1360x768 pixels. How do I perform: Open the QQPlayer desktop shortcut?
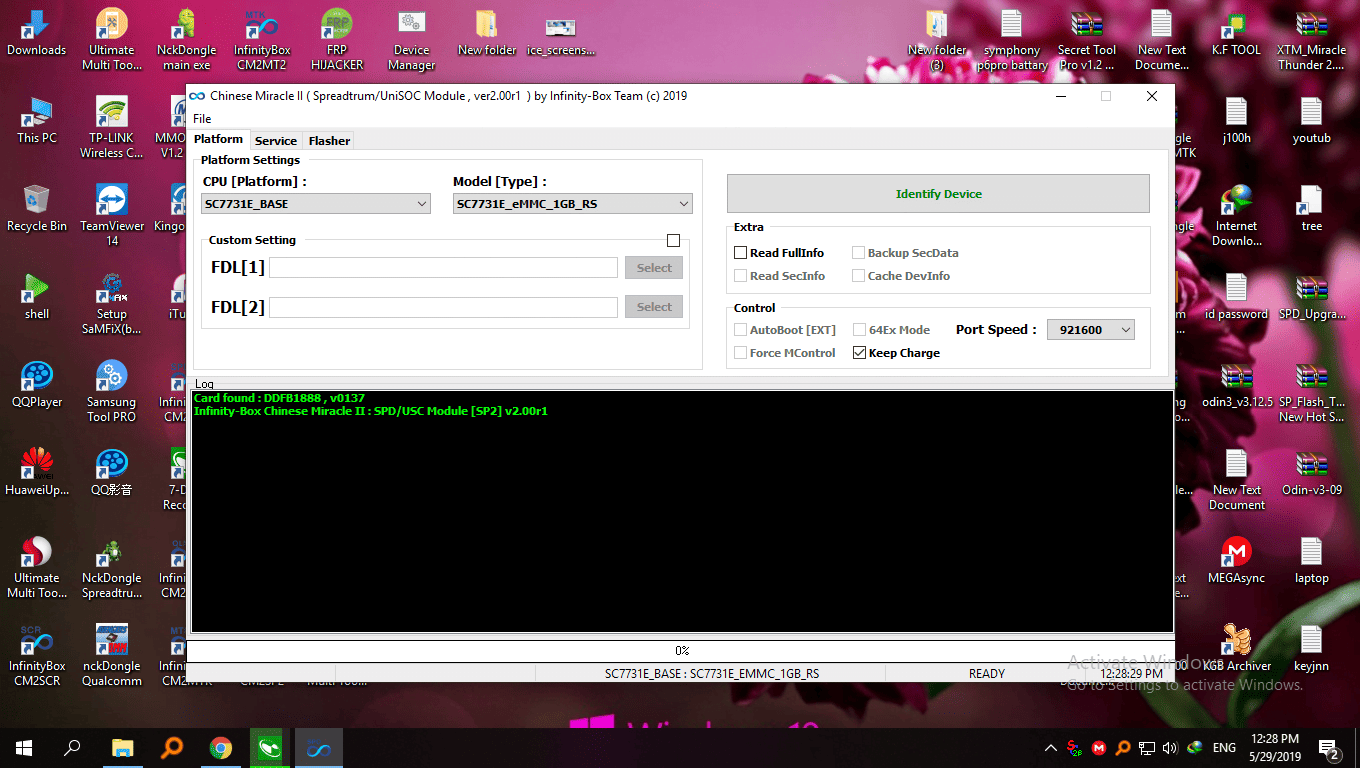pos(37,378)
